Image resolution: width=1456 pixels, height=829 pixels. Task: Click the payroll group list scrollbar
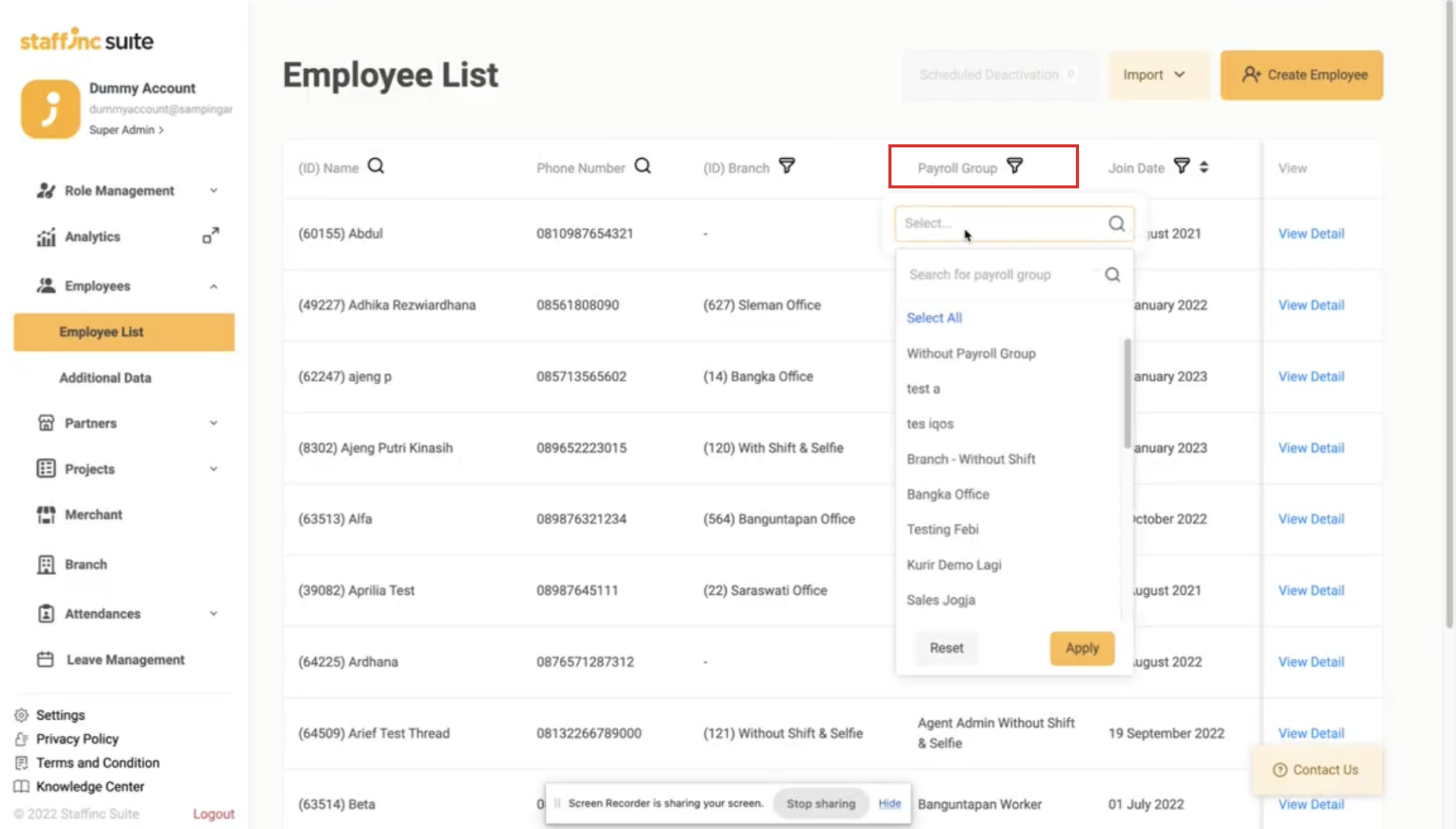click(x=1128, y=394)
